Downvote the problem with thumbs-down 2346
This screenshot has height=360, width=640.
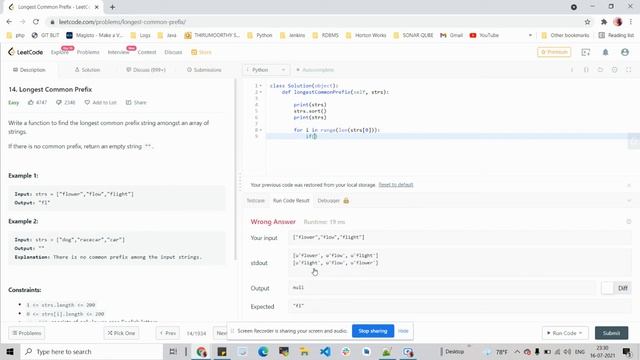pyautogui.click(x=66, y=102)
